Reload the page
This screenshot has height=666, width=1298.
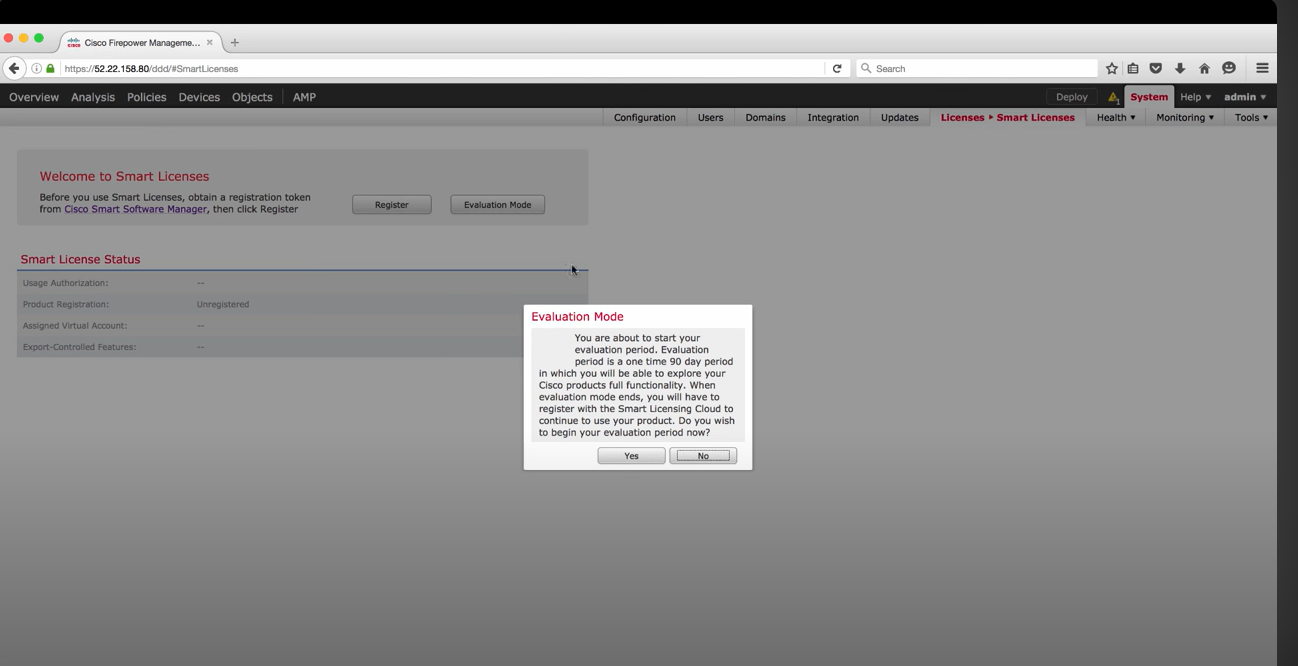(x=837, y=68)
